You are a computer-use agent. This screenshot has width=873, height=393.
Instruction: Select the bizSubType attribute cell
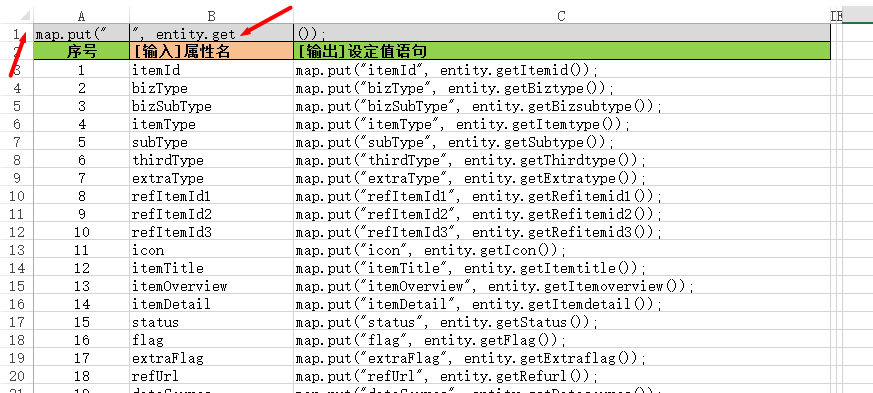[212, 106]
